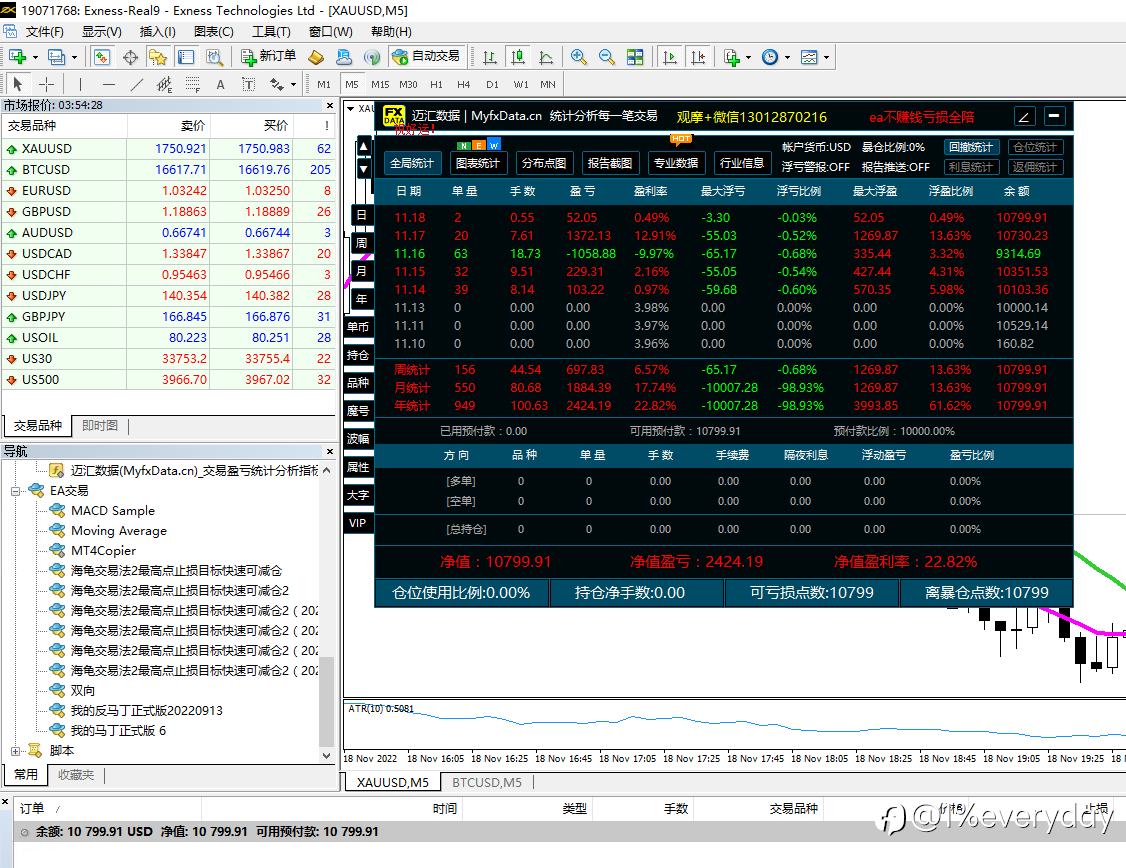
Task: Switch timeframe to M15
Action: [x=380, y=84]
